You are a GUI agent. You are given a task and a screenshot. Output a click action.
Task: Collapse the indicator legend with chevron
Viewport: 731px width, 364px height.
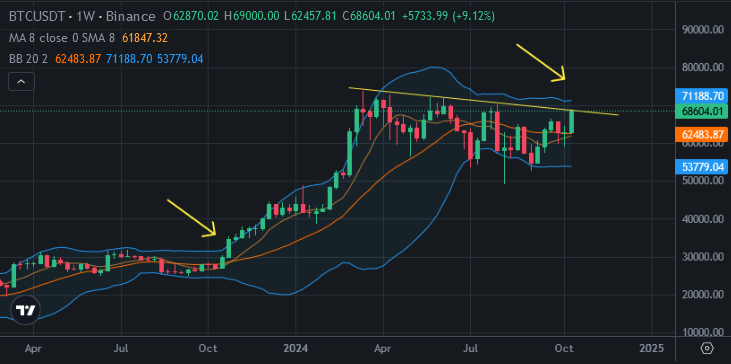point(21,82)
